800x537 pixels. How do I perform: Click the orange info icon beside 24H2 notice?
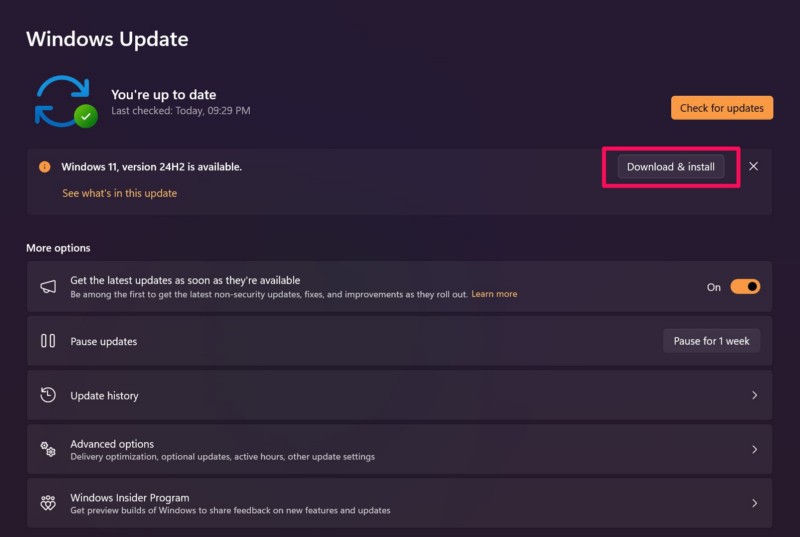[44, 167]
